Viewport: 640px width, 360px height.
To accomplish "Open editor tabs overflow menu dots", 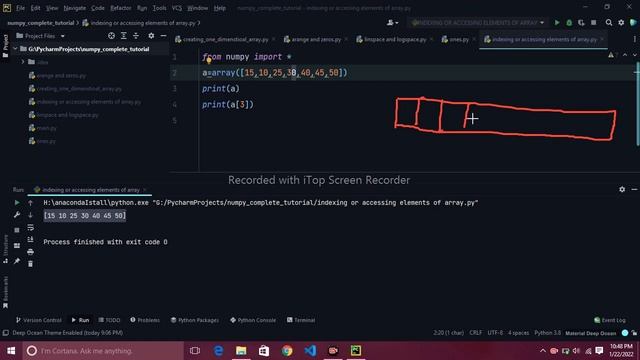I will click(634, 40).
